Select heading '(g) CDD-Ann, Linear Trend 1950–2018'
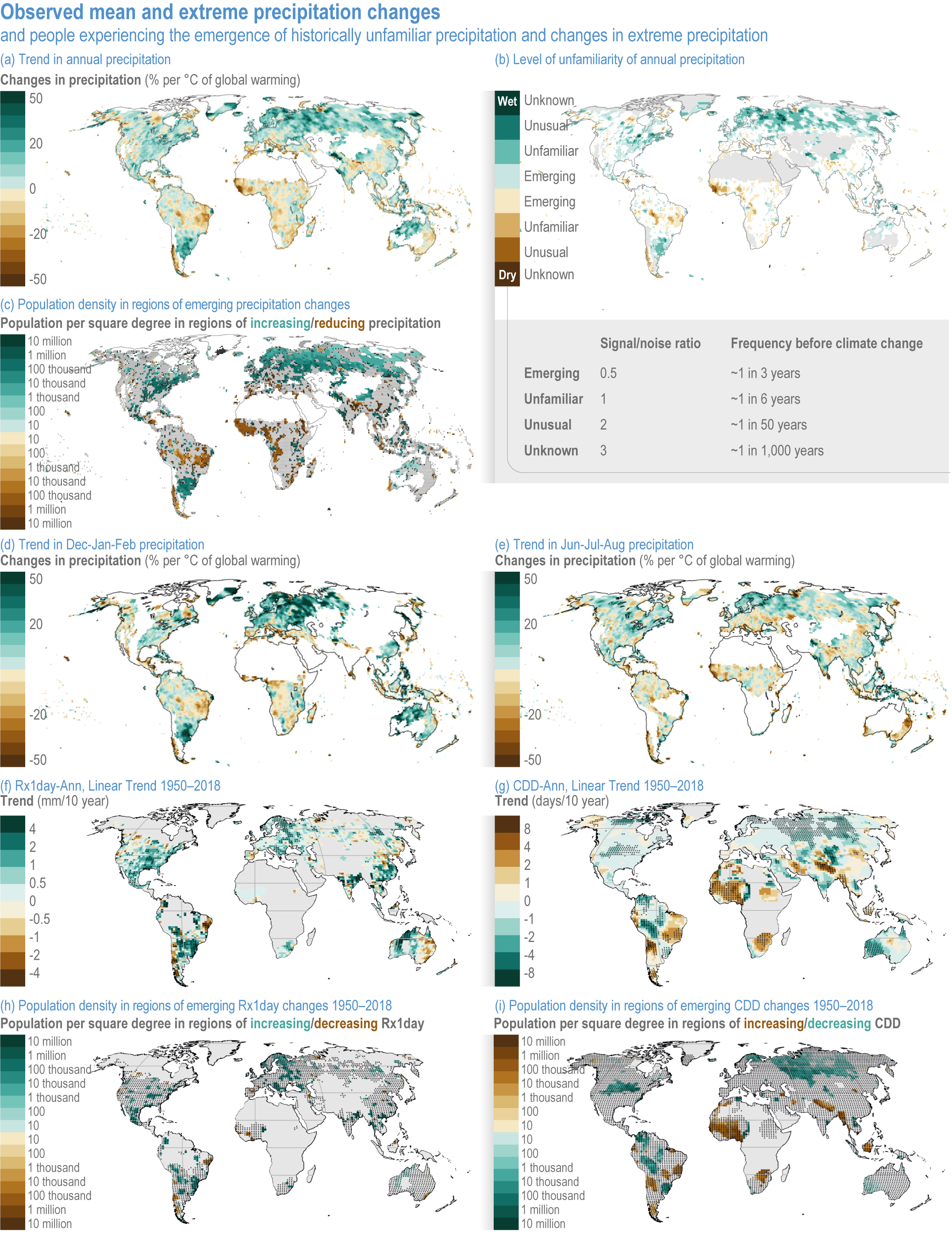 tap(599, 785)
